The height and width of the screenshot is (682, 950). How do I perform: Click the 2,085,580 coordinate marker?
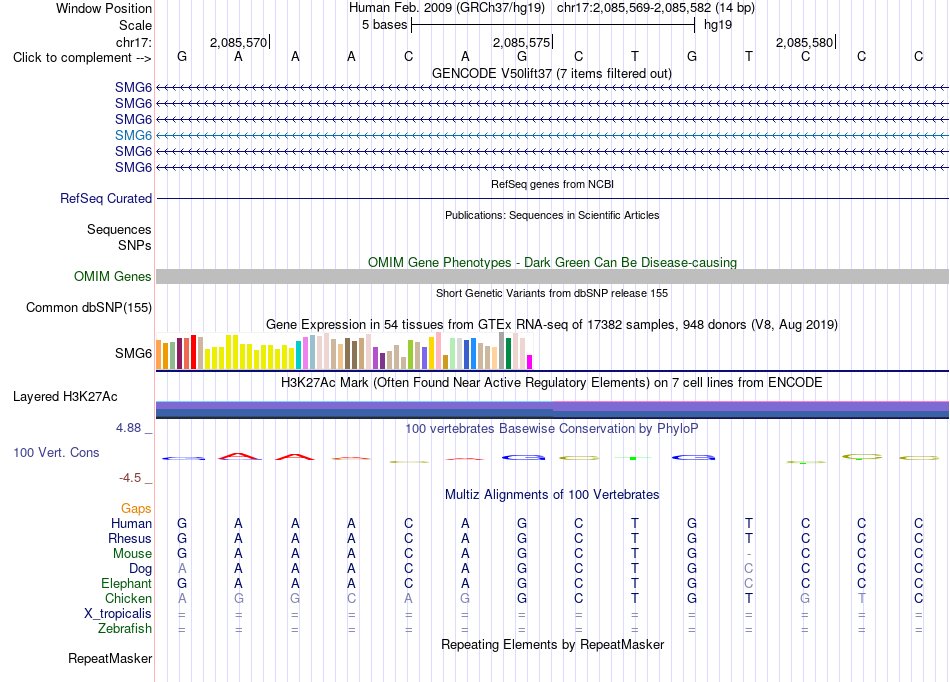click(805, 42)
